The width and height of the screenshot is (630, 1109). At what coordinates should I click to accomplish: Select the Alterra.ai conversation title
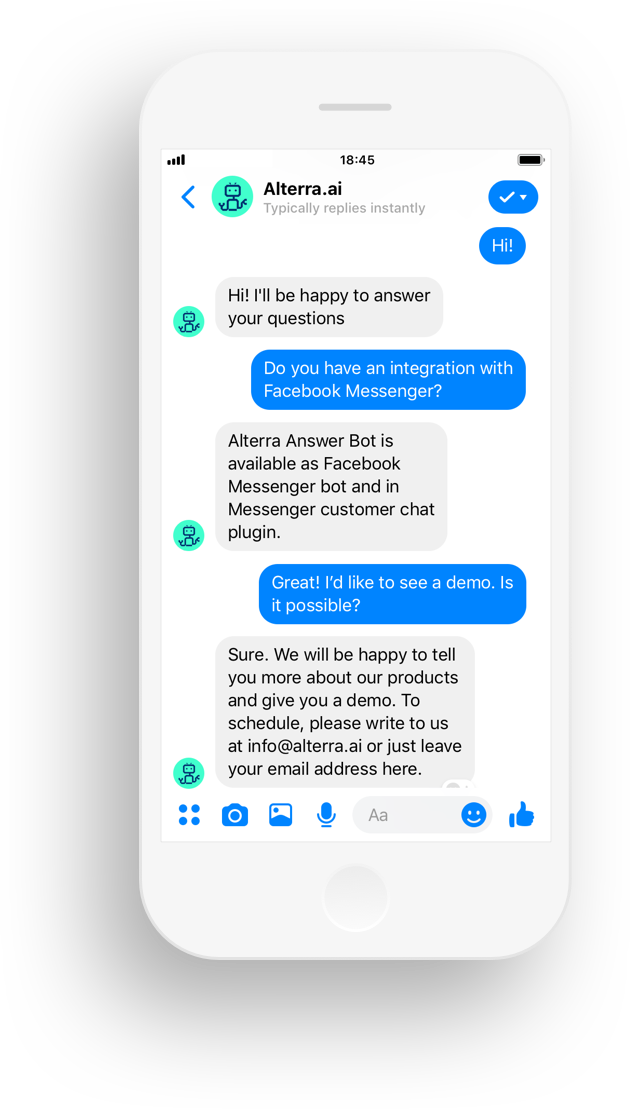[303, 188]
